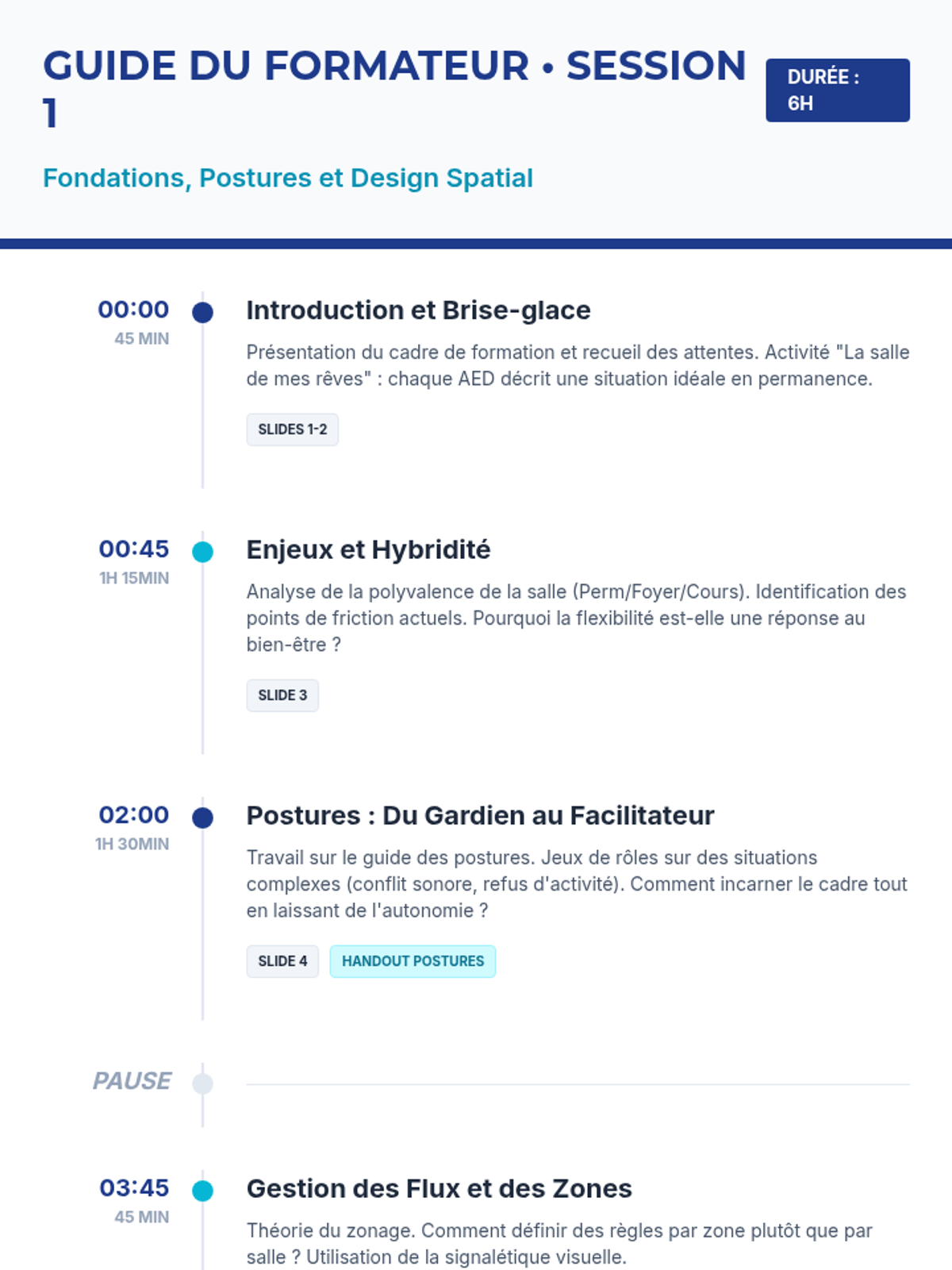952x1270 pixels.
Task: Click the SLIDES 1-2 tag
Action: 292,429
